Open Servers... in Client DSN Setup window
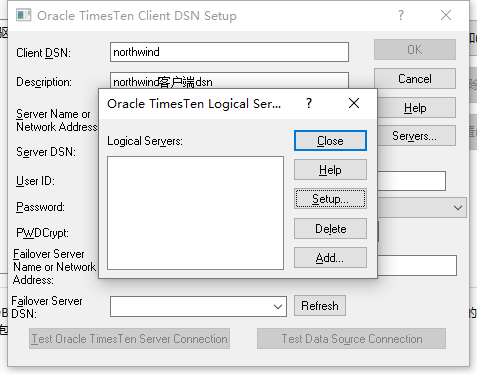 (416, 136)
